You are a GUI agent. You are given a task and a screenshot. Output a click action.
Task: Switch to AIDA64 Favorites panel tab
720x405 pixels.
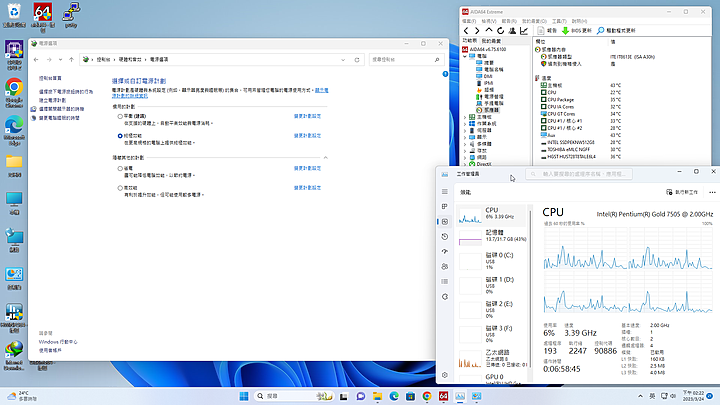(491, 41)
